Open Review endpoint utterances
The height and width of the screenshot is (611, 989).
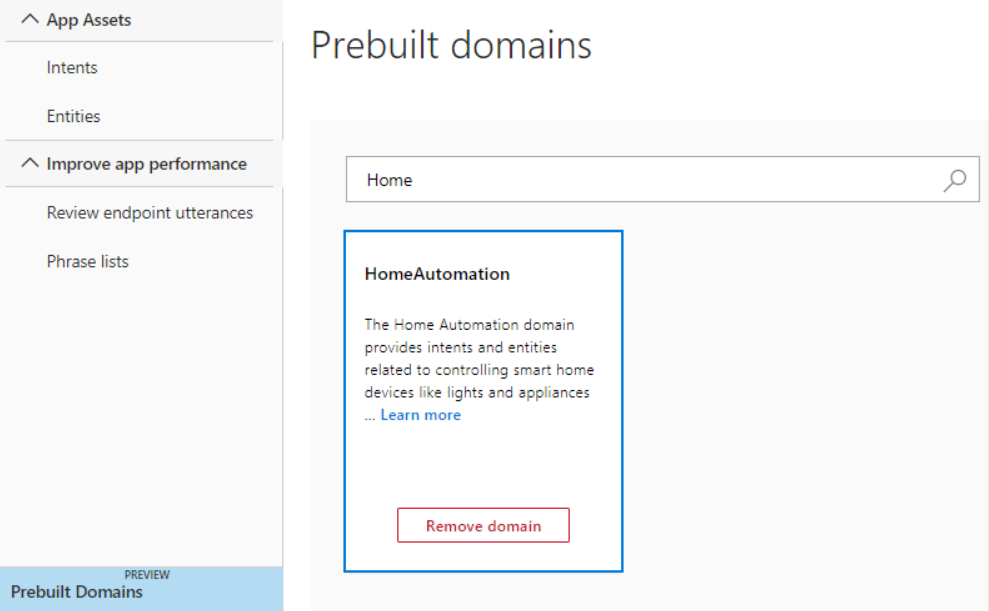(149, 213)
